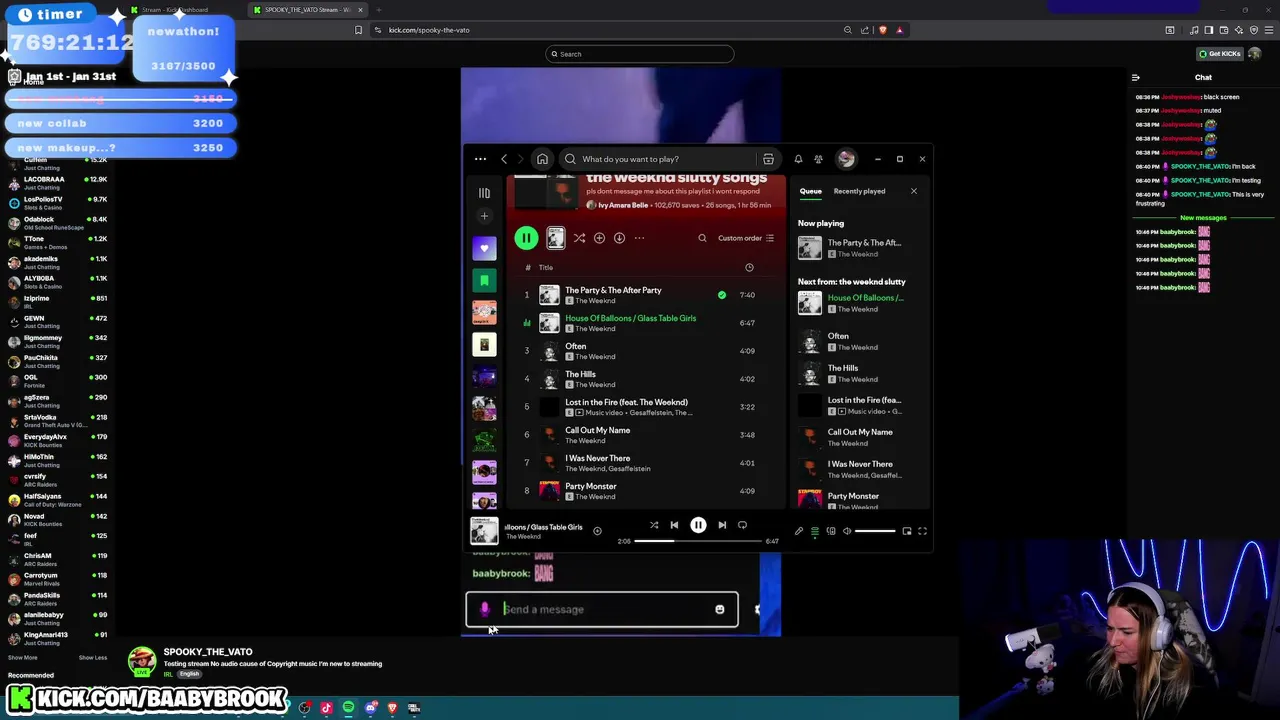
Task: Open Spotify Friend Activity icon
Action: (818, 159)
